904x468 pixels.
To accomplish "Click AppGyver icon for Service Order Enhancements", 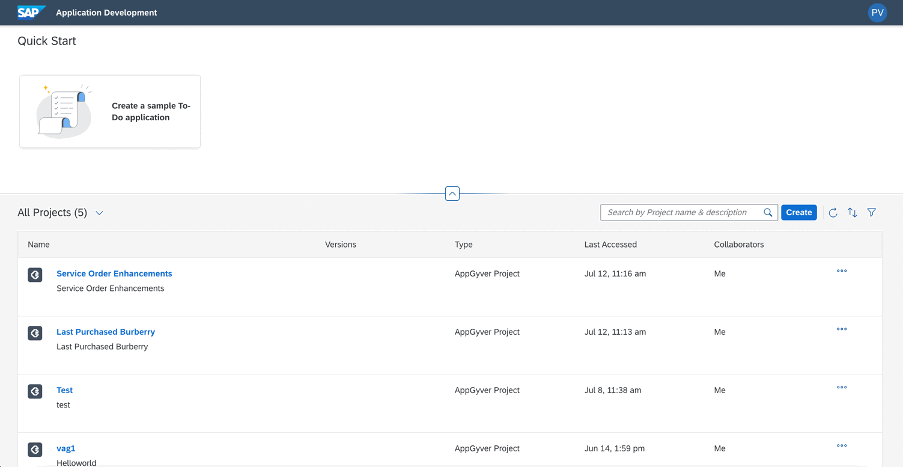I will pyautogui.click(x=35, y=275).
